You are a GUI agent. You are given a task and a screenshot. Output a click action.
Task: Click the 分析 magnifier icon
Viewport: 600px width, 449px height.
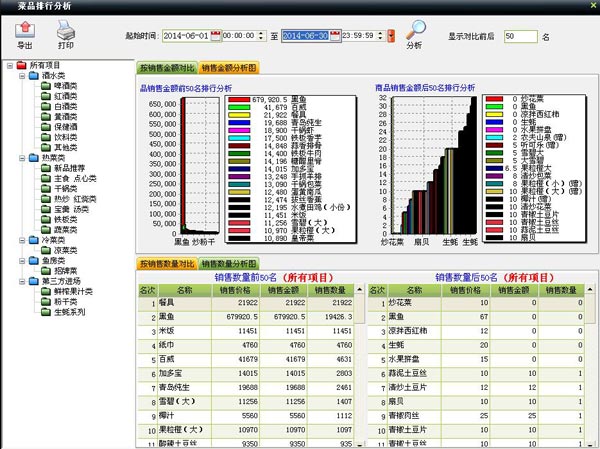415,30
